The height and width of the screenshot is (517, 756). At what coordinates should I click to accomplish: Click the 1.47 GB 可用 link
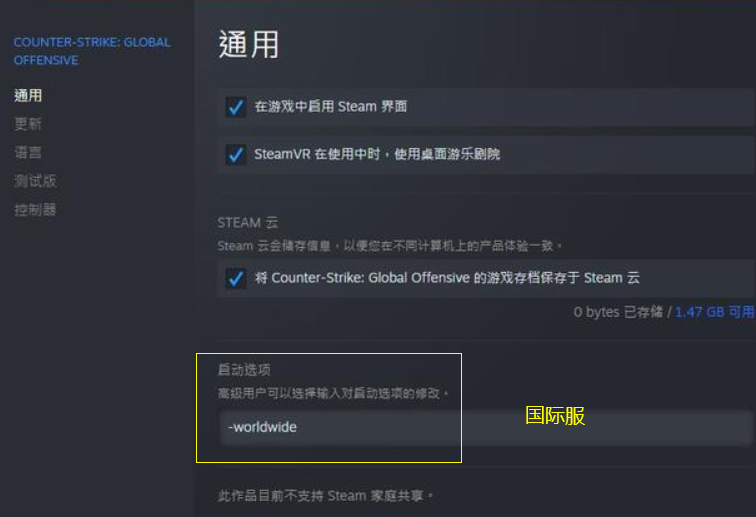715,312
